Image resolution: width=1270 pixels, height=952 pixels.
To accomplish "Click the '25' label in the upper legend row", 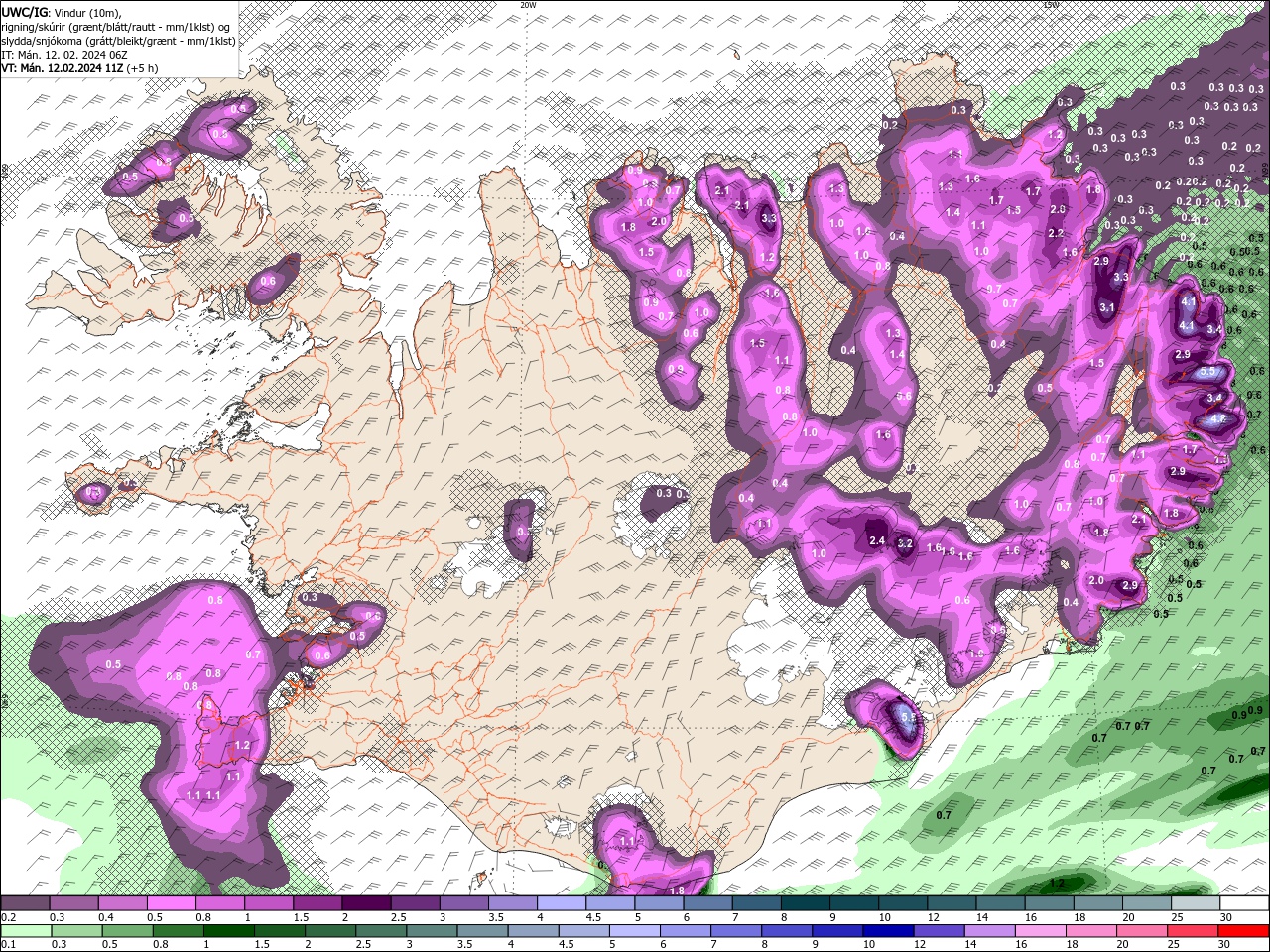I will tap(1177, 917).
